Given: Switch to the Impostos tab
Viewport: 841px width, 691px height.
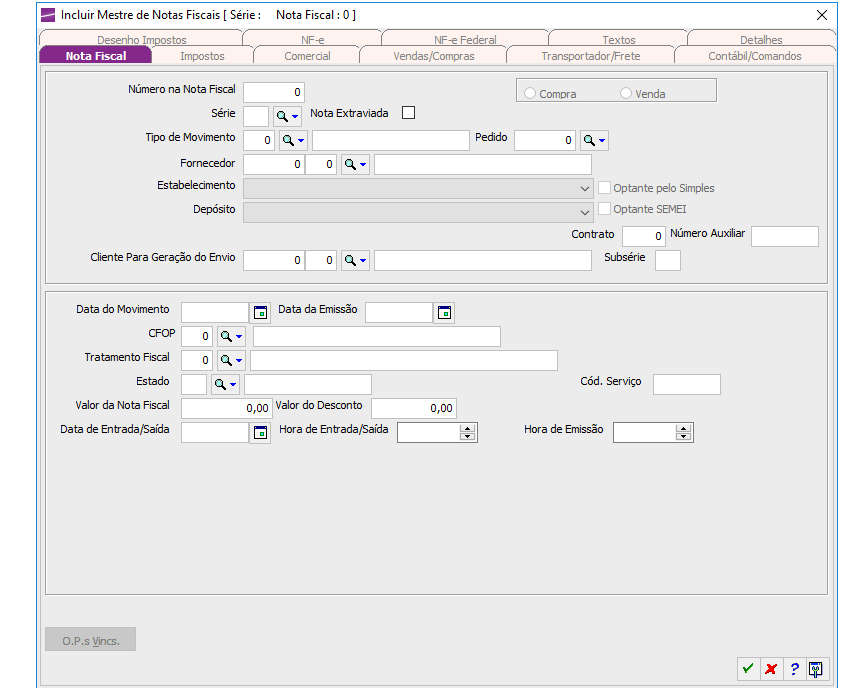Looking at the screenshot, I should (x=202, y=56).
